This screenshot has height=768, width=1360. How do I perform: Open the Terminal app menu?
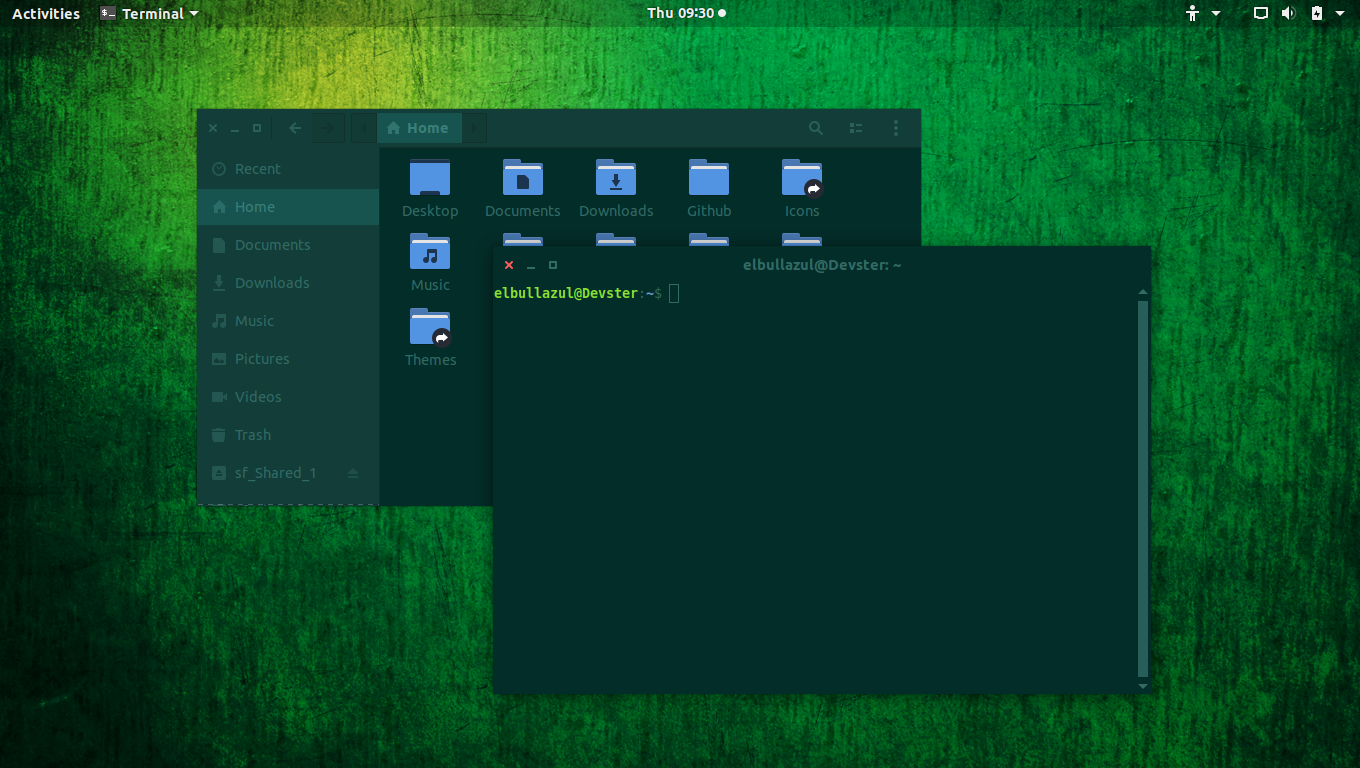(149, 13)
